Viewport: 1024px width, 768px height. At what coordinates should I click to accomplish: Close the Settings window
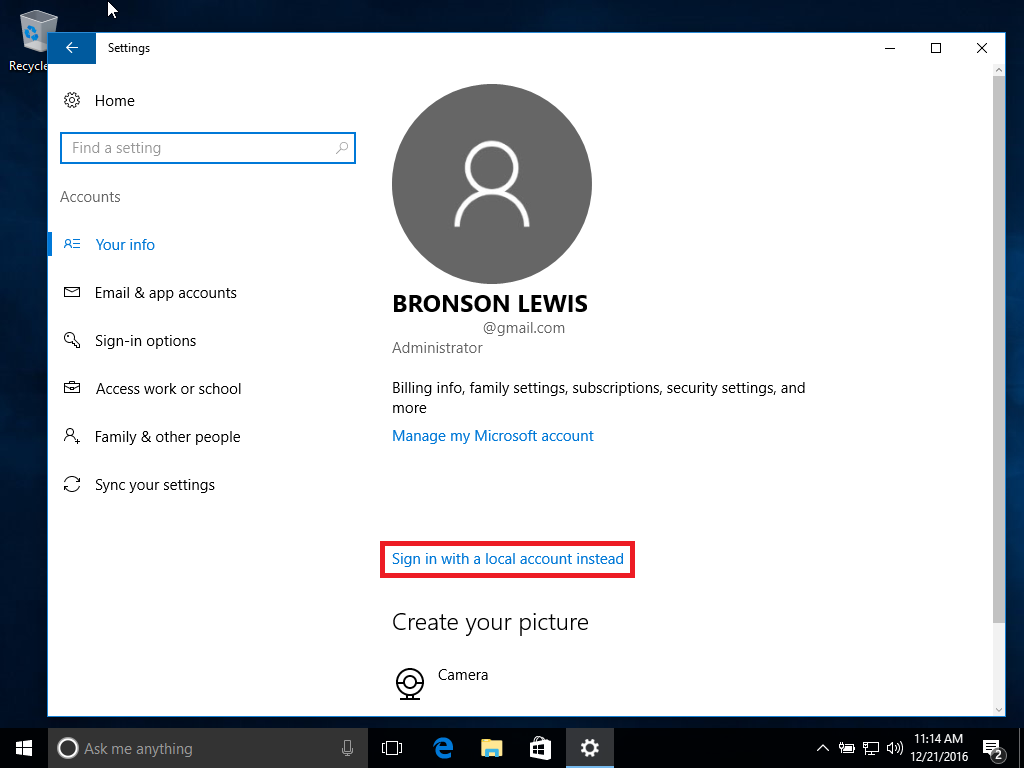(982, 48)
